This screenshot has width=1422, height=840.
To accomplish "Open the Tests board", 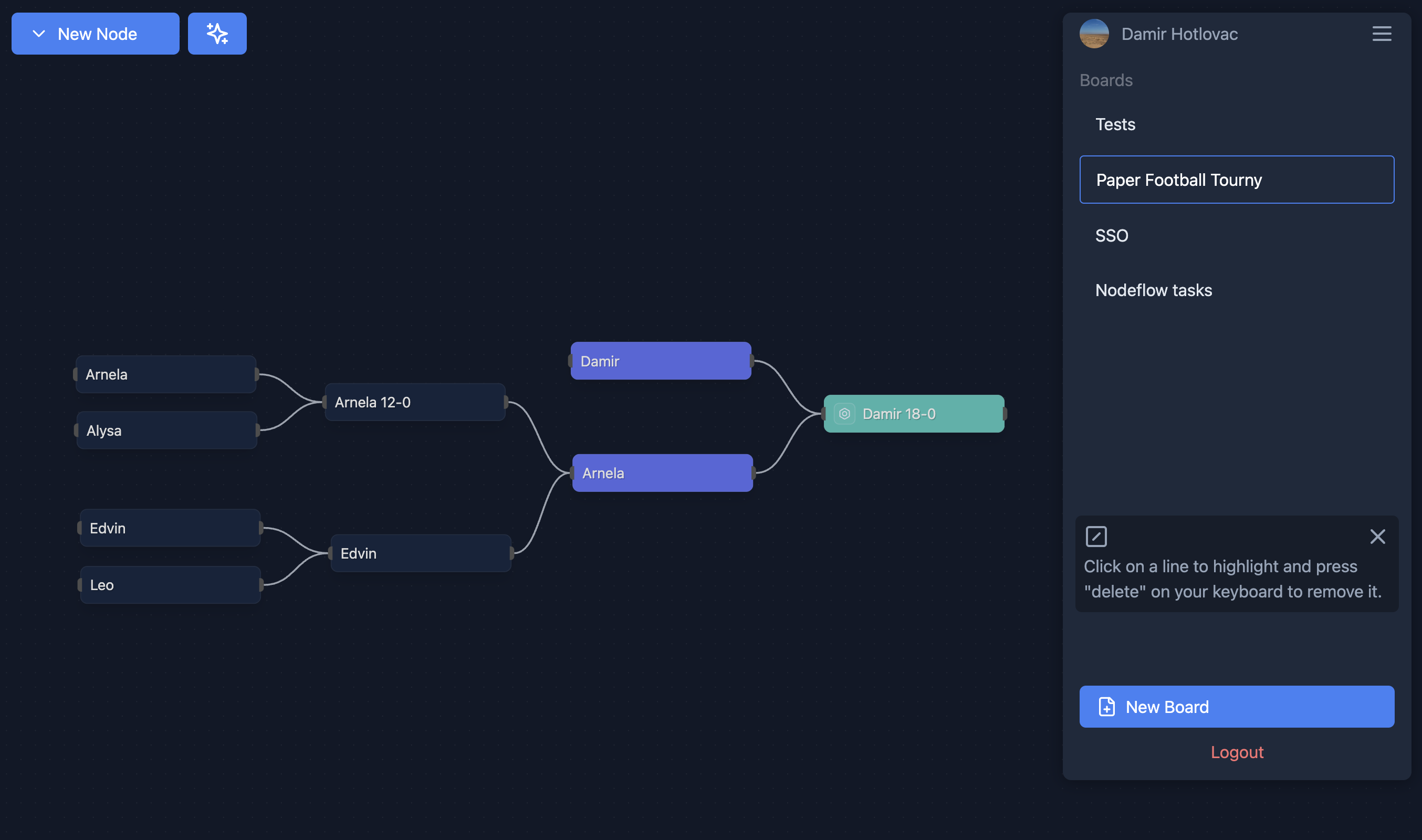I will coord(1115,124).
